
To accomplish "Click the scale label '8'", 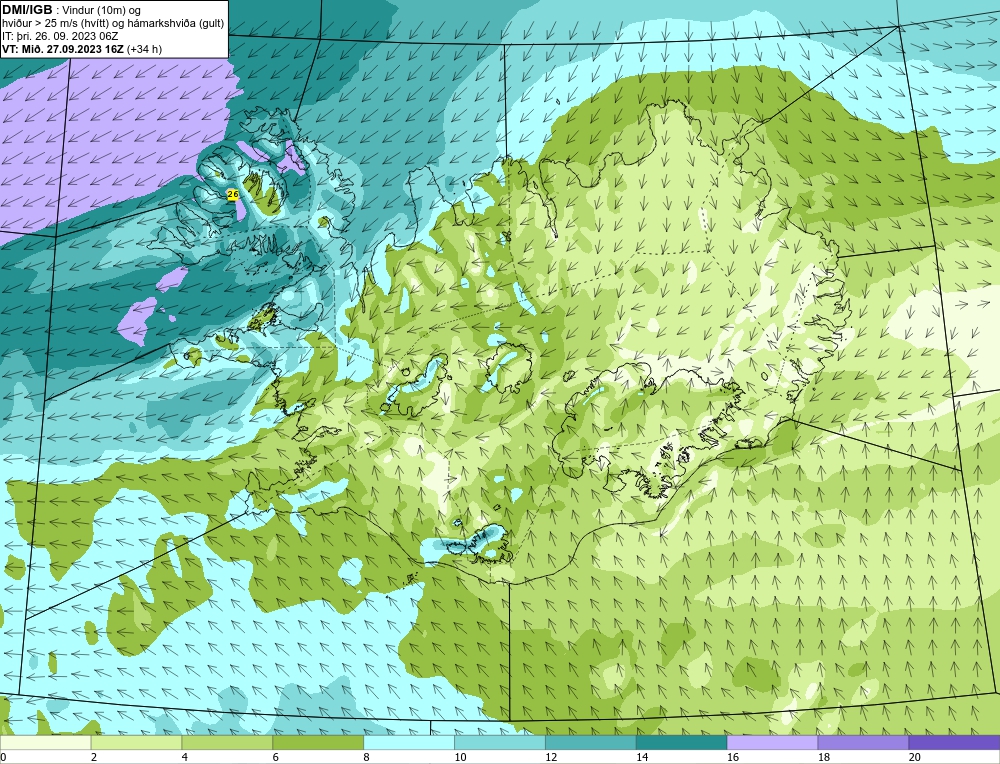I will (366, 758).
